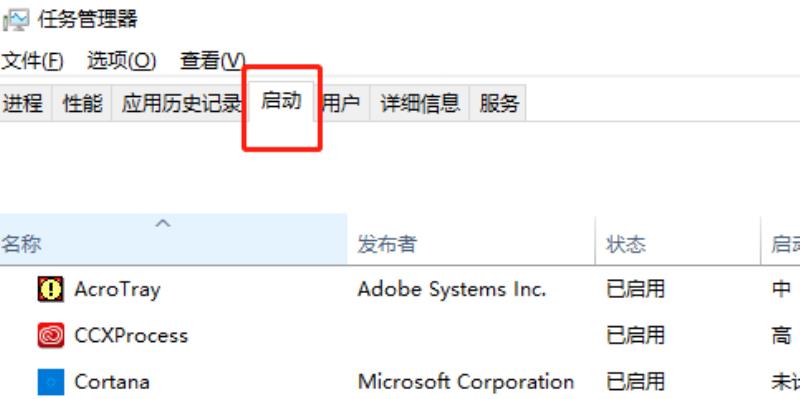Click the Task Manager title bar icon

(16, 20)
